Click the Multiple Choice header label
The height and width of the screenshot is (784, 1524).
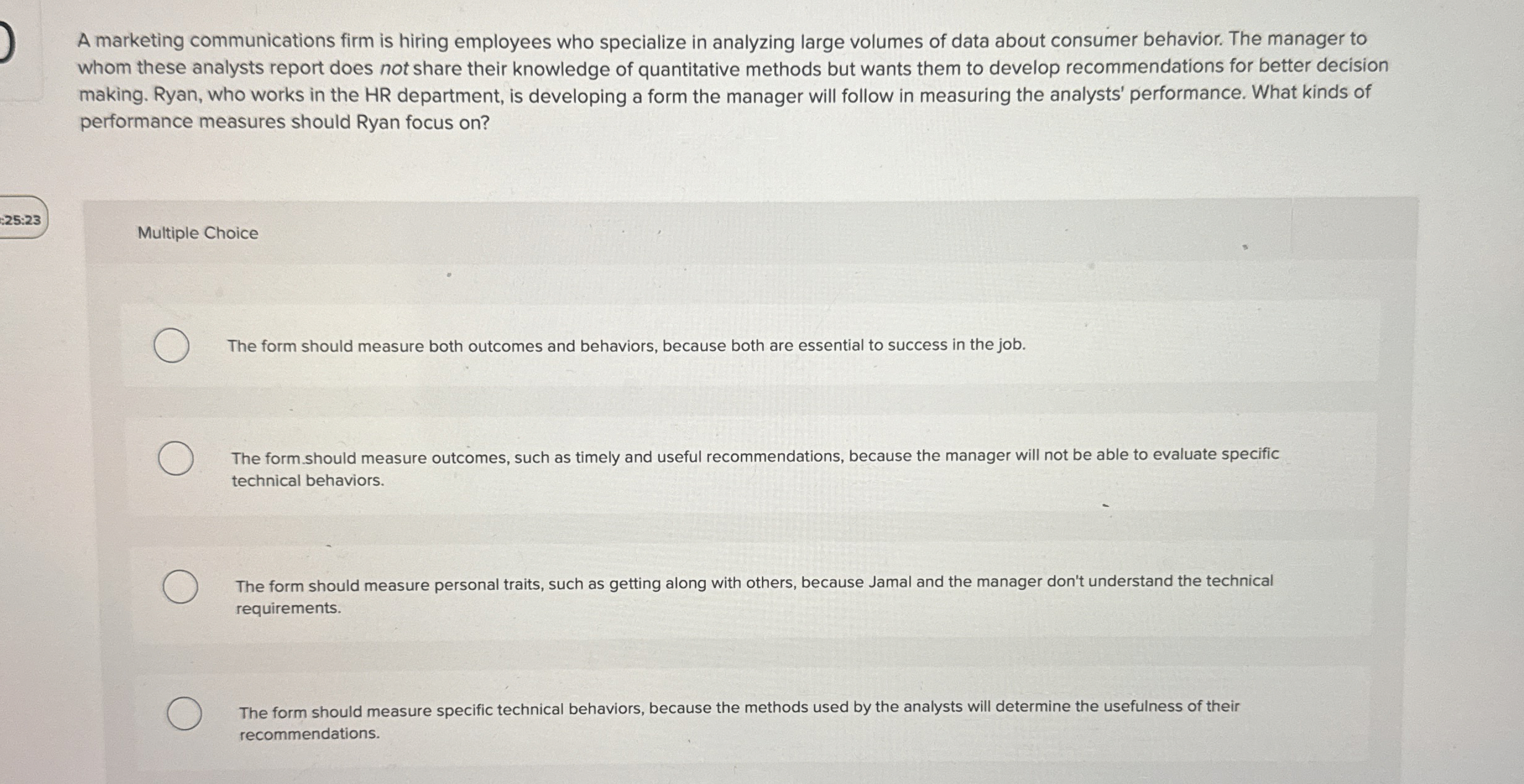click(x=198, y=233)
